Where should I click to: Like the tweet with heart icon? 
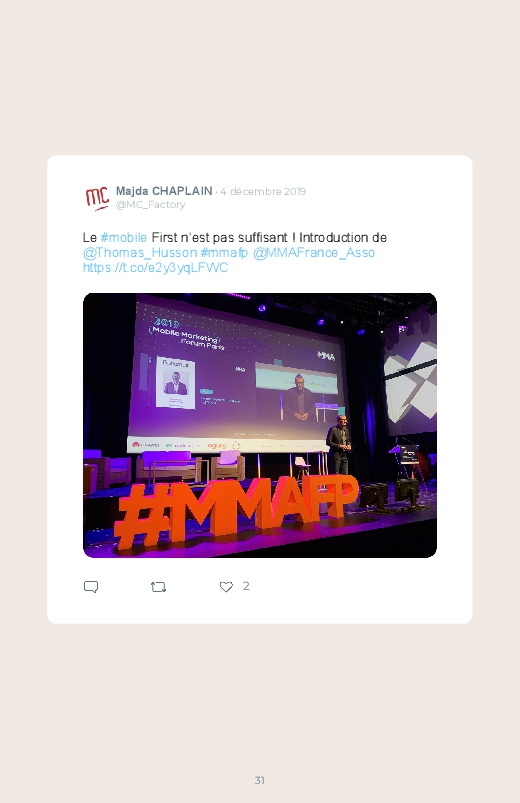coord(226,587)
